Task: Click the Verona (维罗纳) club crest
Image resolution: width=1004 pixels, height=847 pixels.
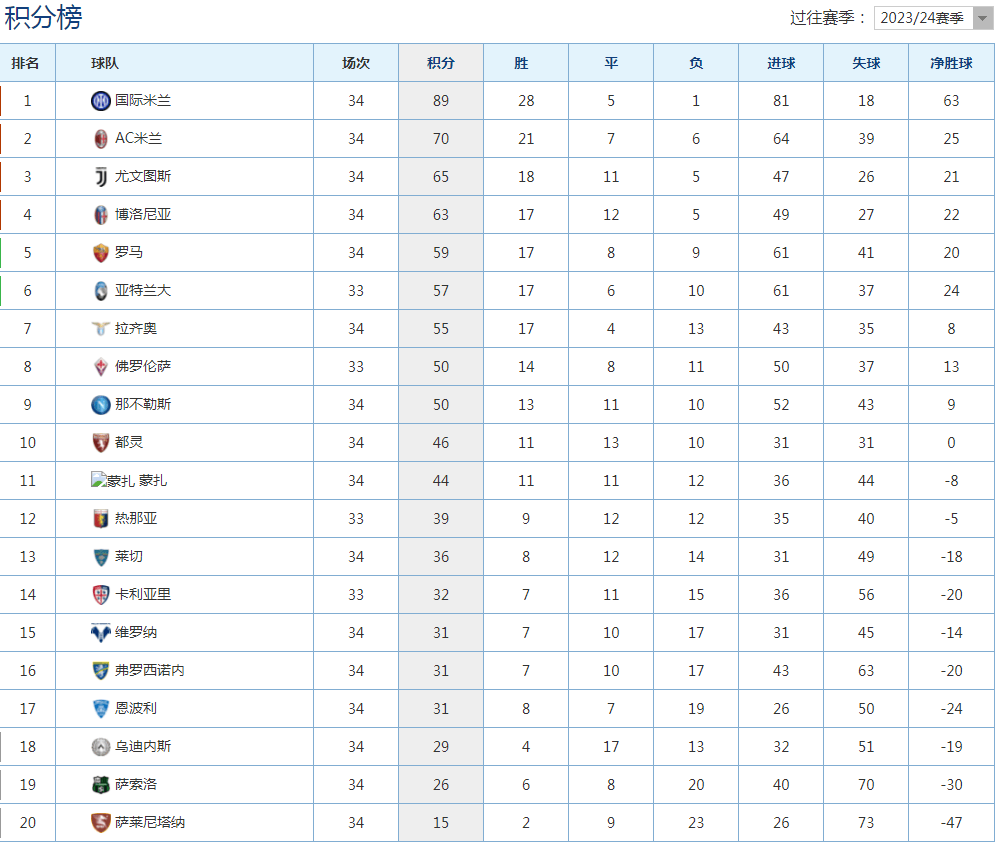Action: [100, 633]
